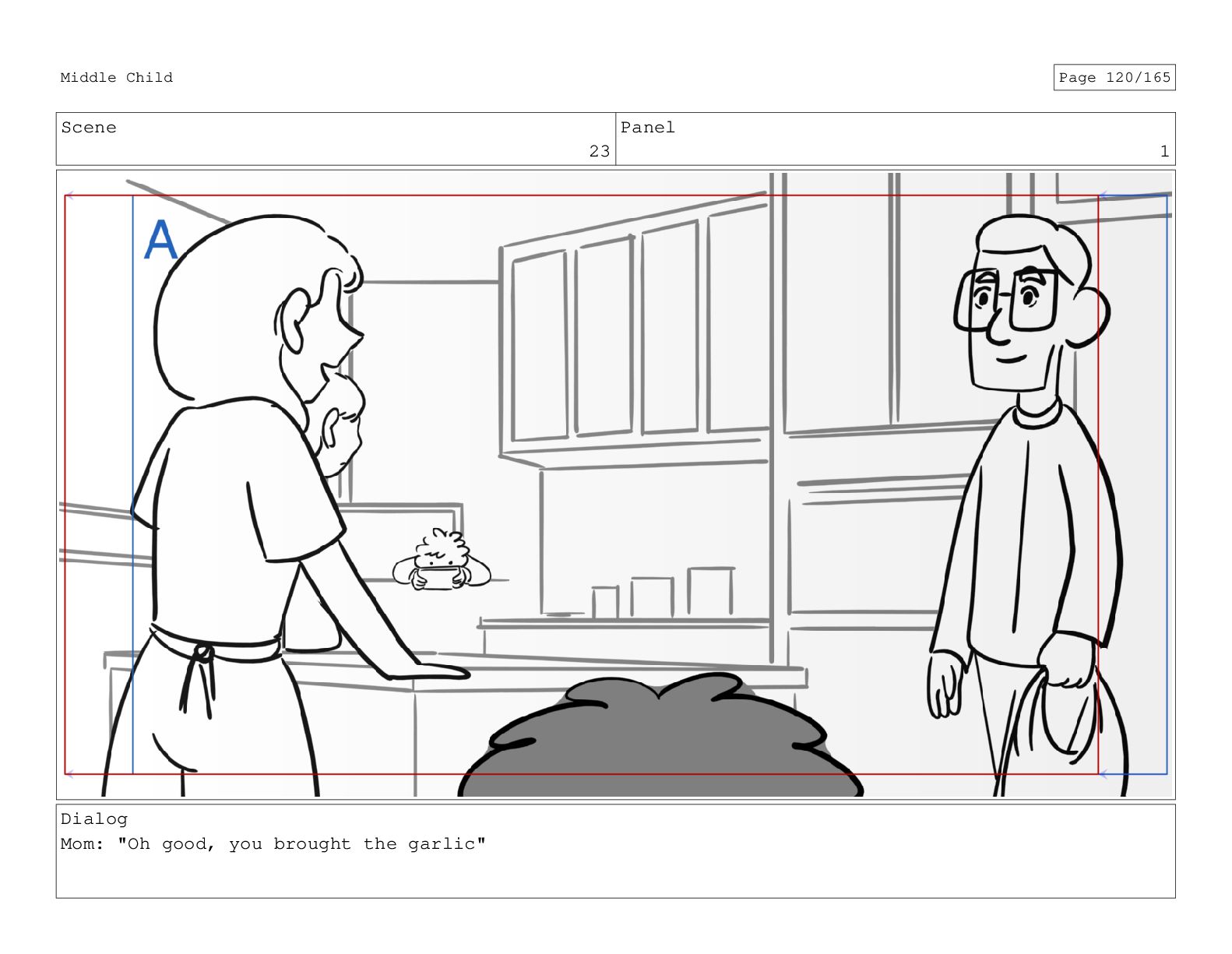This screenshot has height=954, width=1232.
Task: Click the 'Dialog' label
Action: [94, 818]
